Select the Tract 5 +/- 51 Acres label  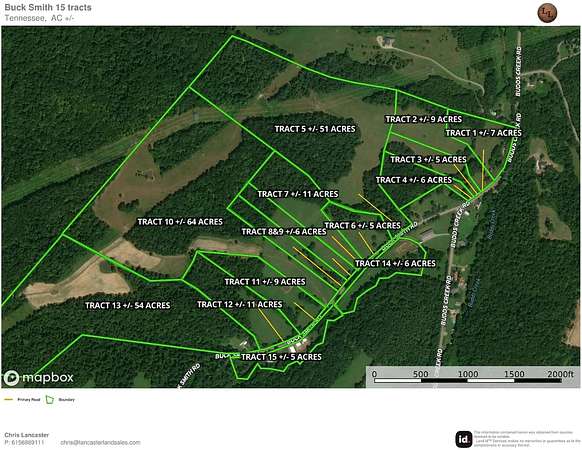[x=315, y=129]
